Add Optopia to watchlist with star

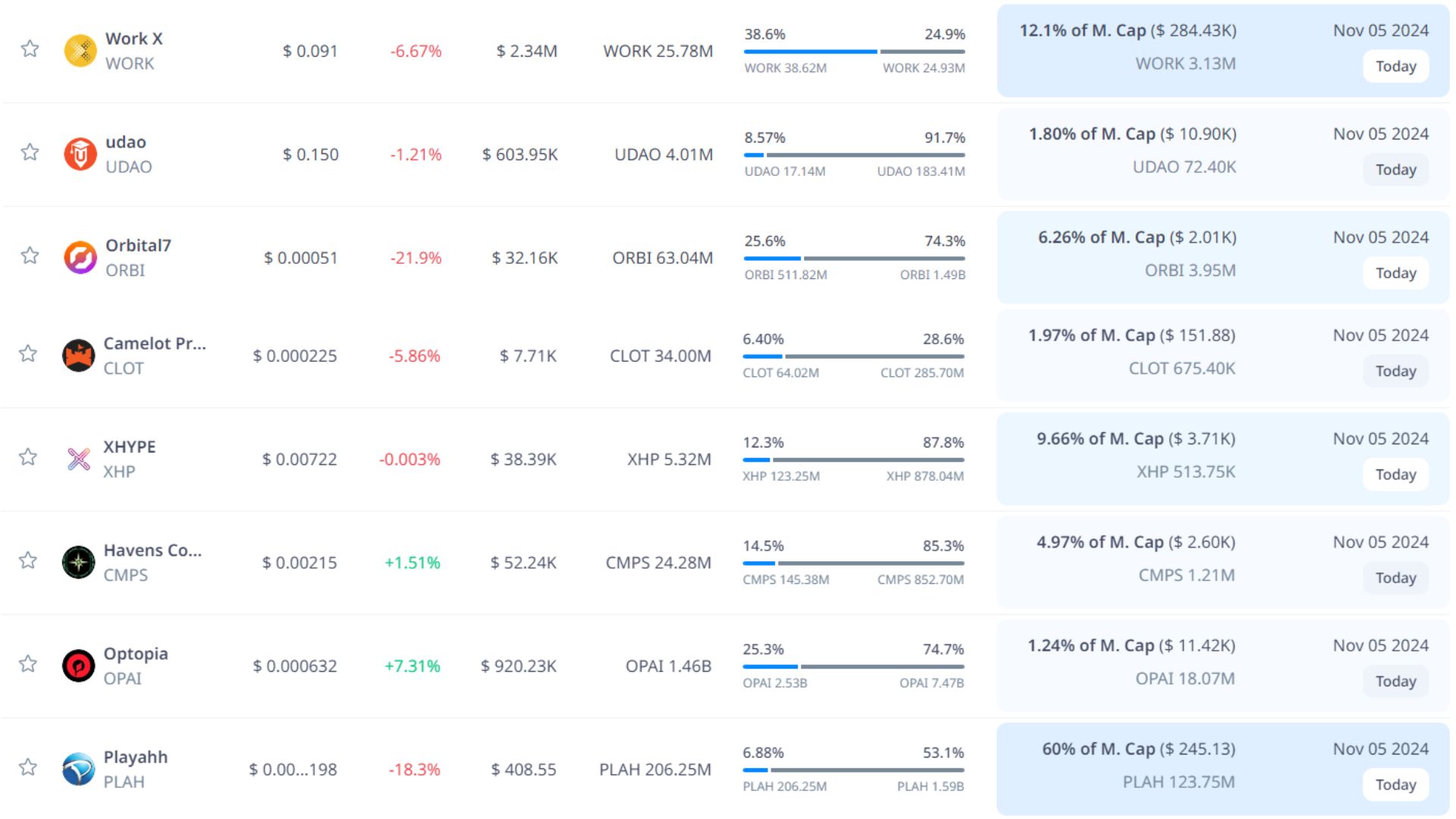28,664
